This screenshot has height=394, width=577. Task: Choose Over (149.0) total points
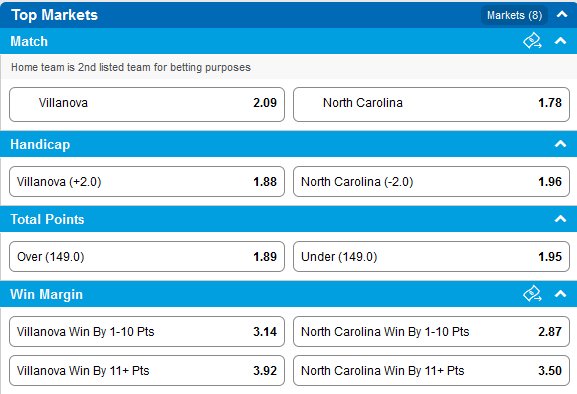pos(147,256)
